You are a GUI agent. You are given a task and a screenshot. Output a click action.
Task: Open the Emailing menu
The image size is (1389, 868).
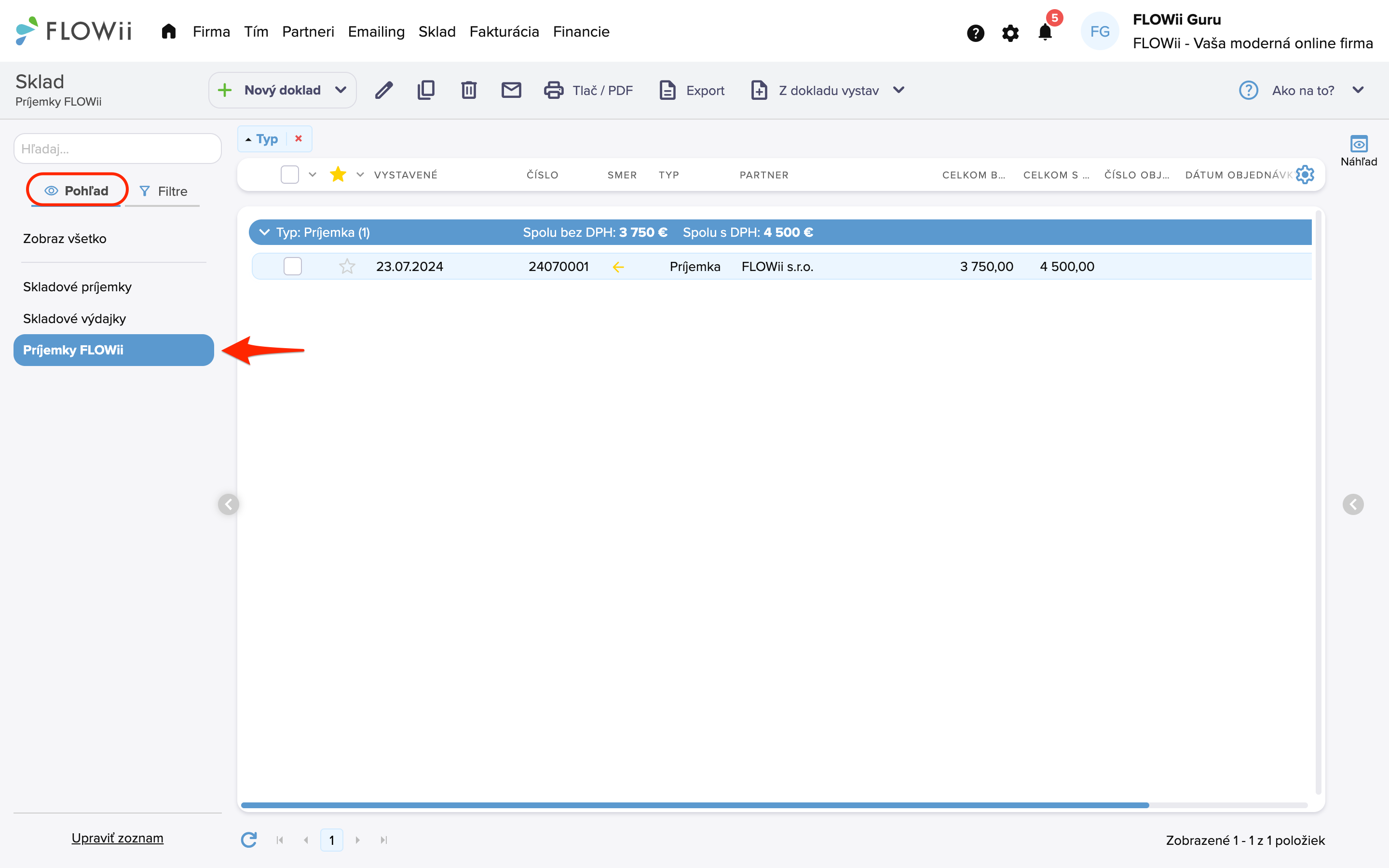tap(376, 31)
